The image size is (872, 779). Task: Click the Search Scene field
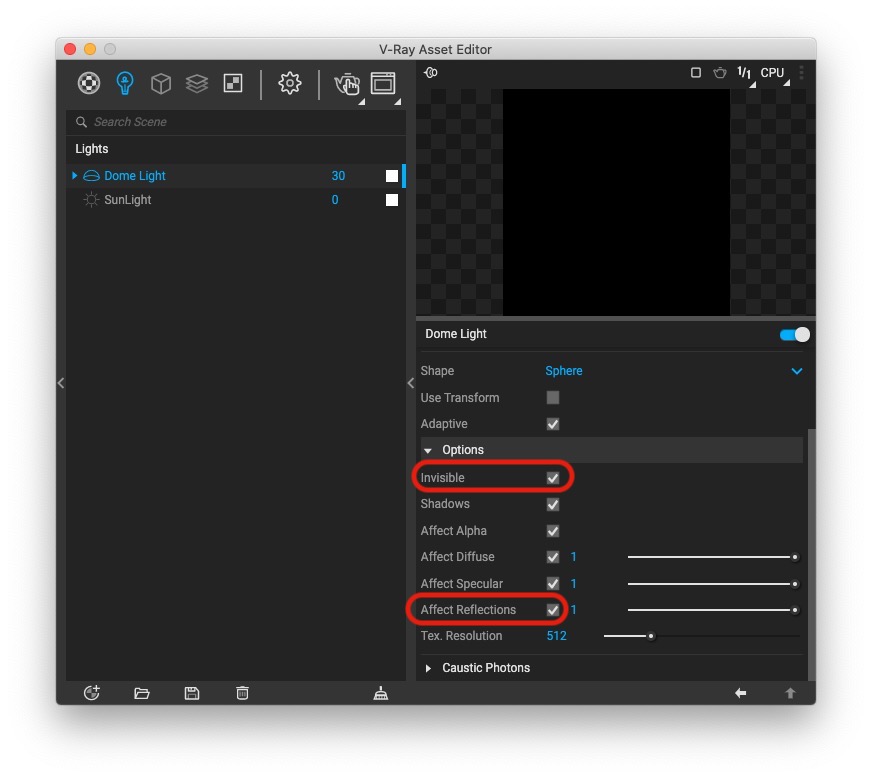(236, 122)
